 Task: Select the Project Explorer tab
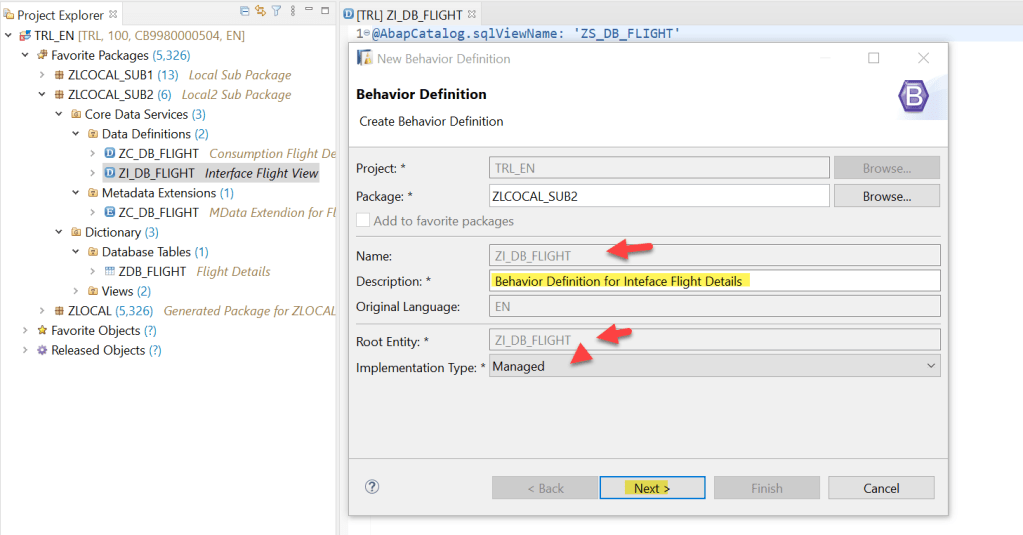coord(60,15)
